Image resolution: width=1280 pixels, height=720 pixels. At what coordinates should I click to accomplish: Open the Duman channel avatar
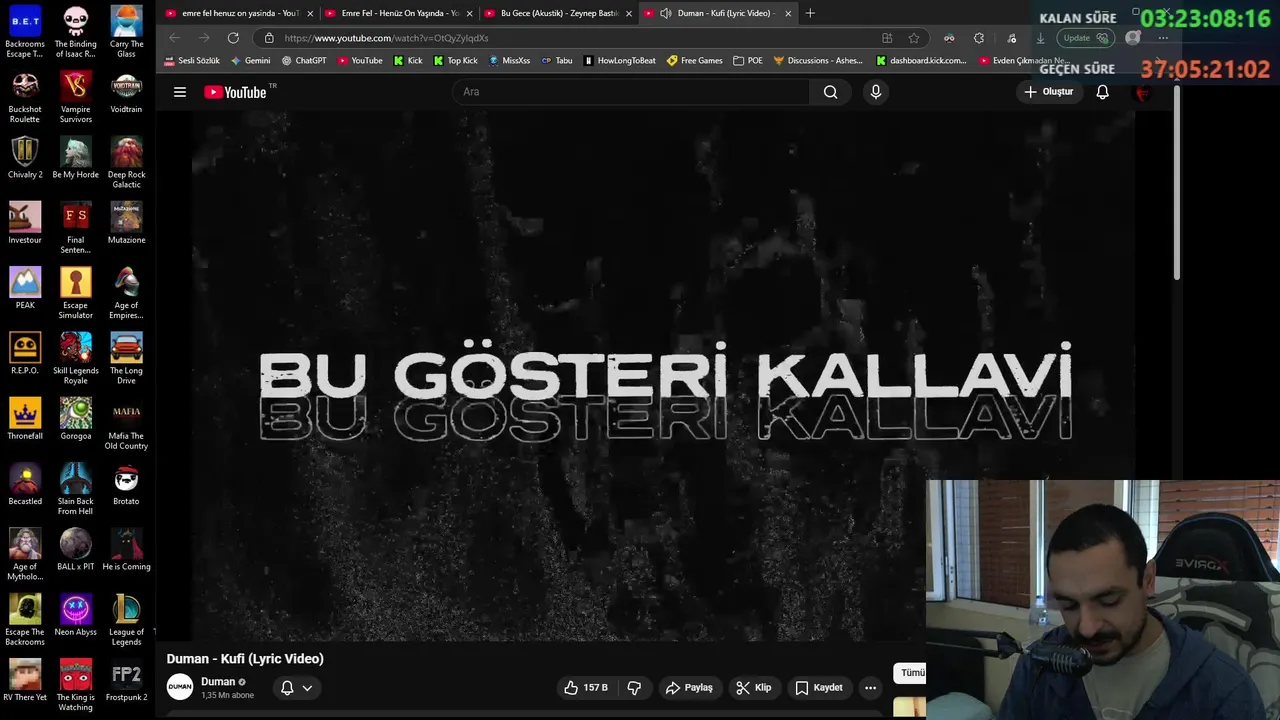(x=180, y=687)
